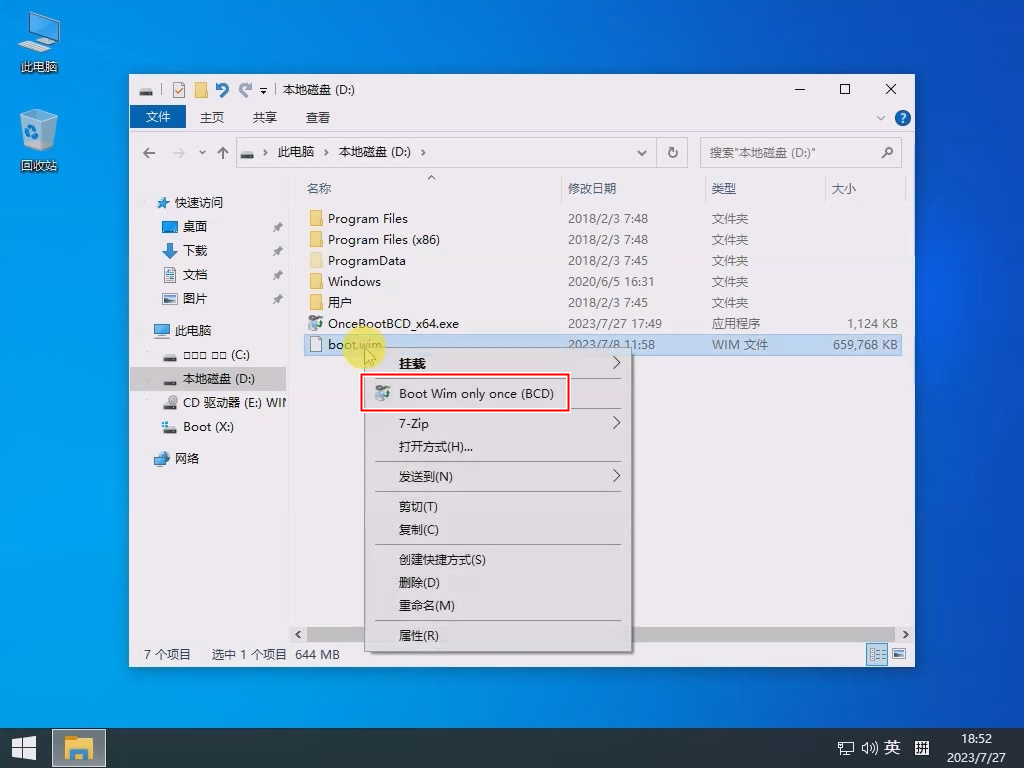Switch to the 共享 ribbon tab
The width and height of the screenshot is (1024, 768).
(x=264, y=118)
